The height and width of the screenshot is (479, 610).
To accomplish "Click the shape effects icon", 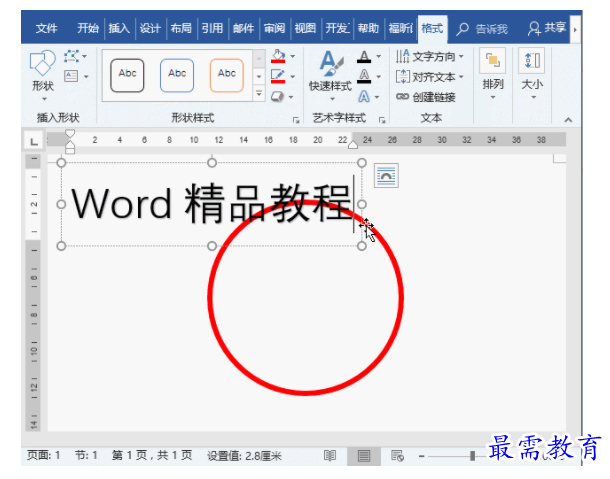I will [278, 97].
